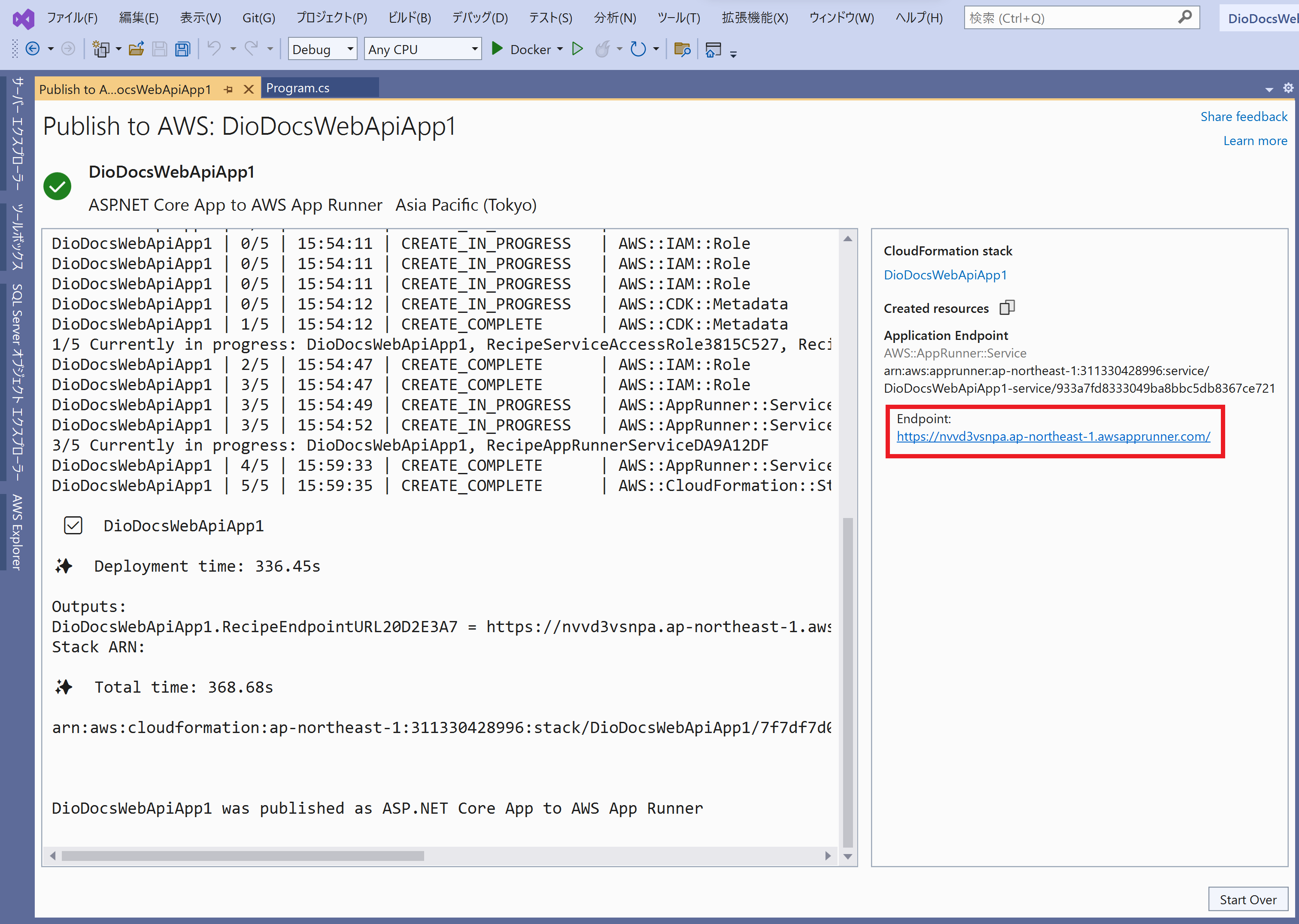The width and height of the screenshot is (1299, 924).
Task: Open the Git(G) menu
Action: pyautogui.click(x=259, y=18)
